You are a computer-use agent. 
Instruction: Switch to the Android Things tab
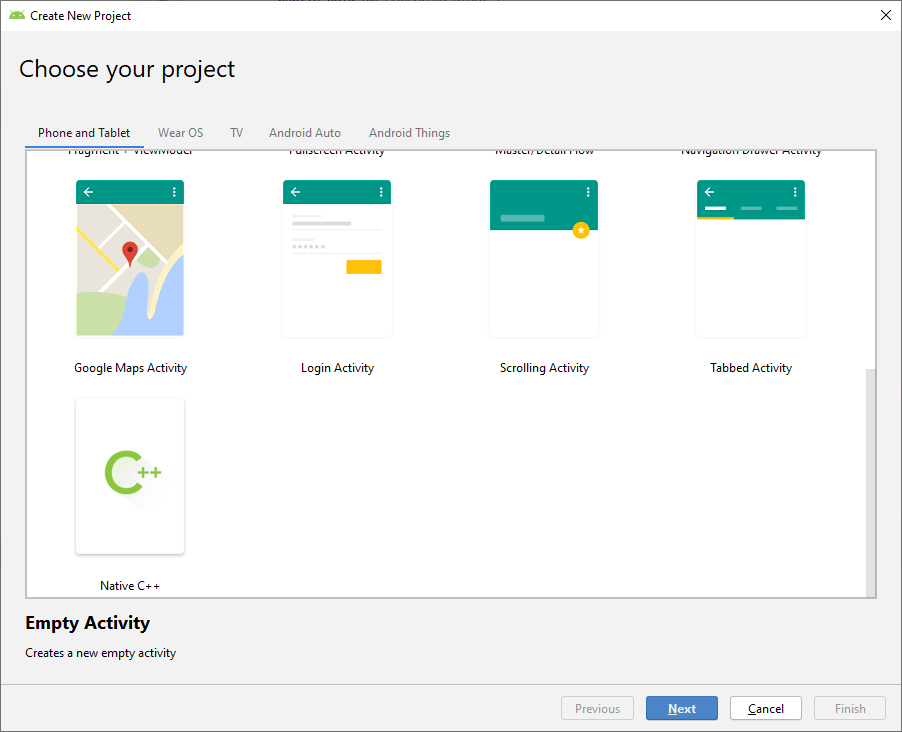pos(409,132)
